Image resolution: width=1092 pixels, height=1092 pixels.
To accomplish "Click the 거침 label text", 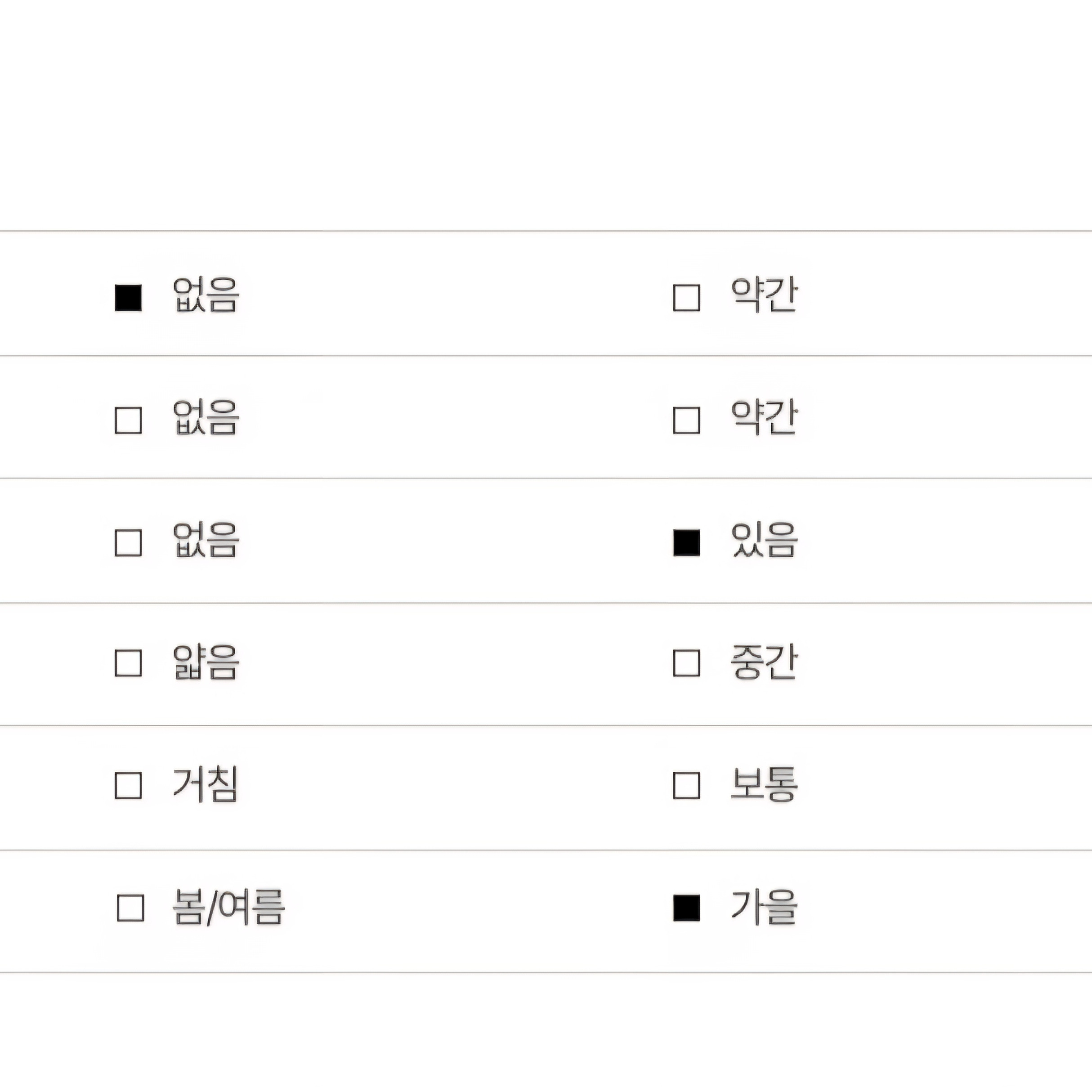I will [x=205, y=784].
